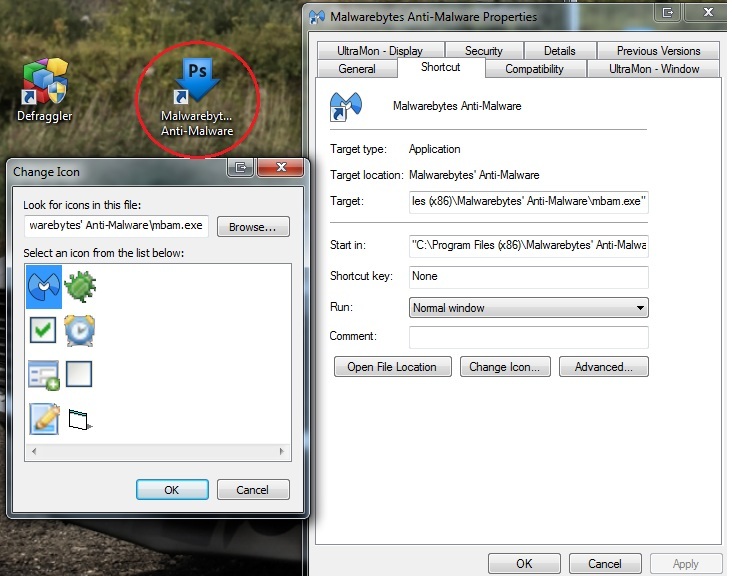Screen dimensions: 732x576
Task: Click the Change Icon... button
Action: click(x=505, y=367)
